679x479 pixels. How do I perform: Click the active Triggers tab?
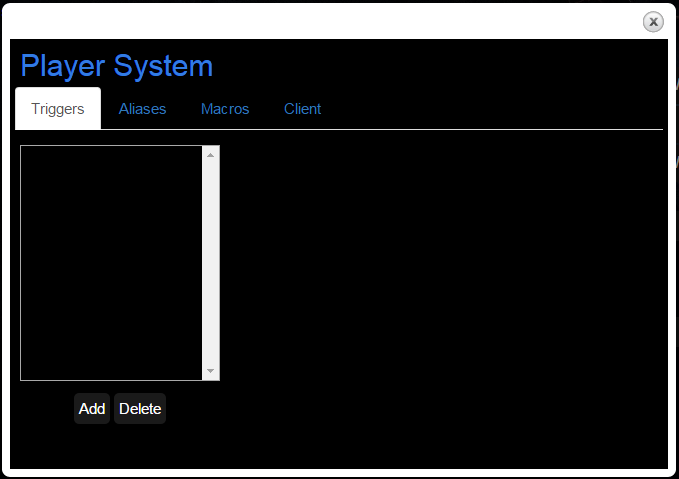(x=58, y=109)
